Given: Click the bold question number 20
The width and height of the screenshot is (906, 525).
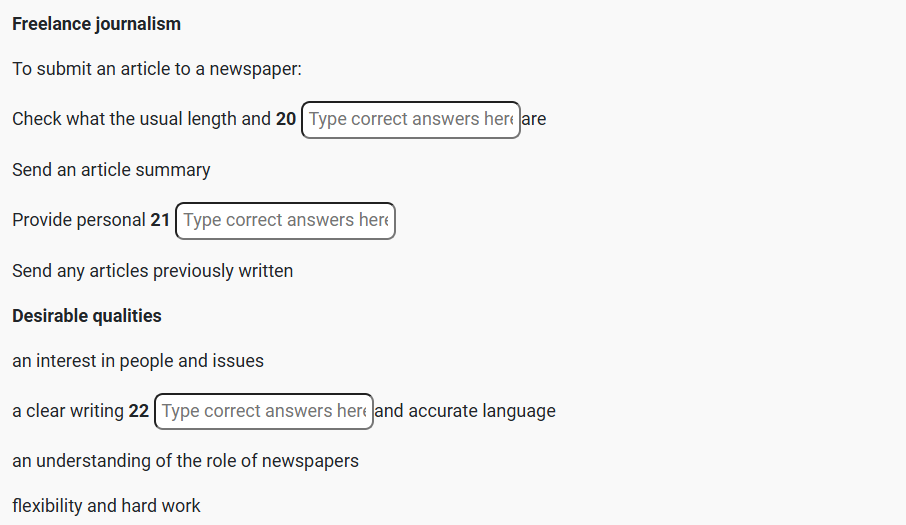Looking at the screenshot, I should (x=286, y=119).
